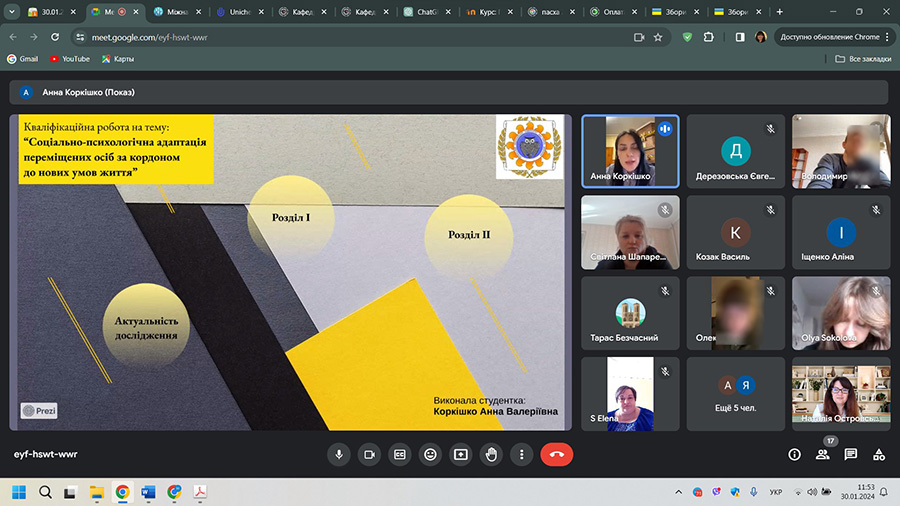Open meeting details info icon
The width and height of the screenshot is (900, 506).
pyautogui.click(x=794, y=454)
